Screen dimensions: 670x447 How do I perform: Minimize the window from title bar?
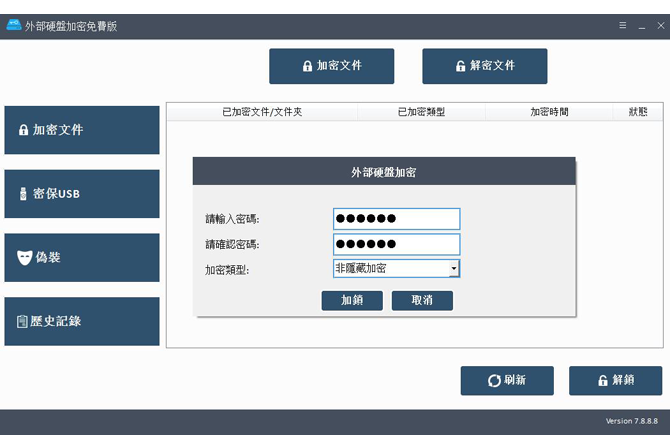pos(641,26)
